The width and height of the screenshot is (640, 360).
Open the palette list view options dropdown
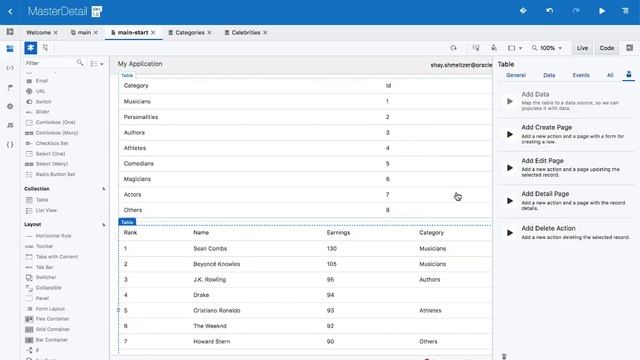97,64
